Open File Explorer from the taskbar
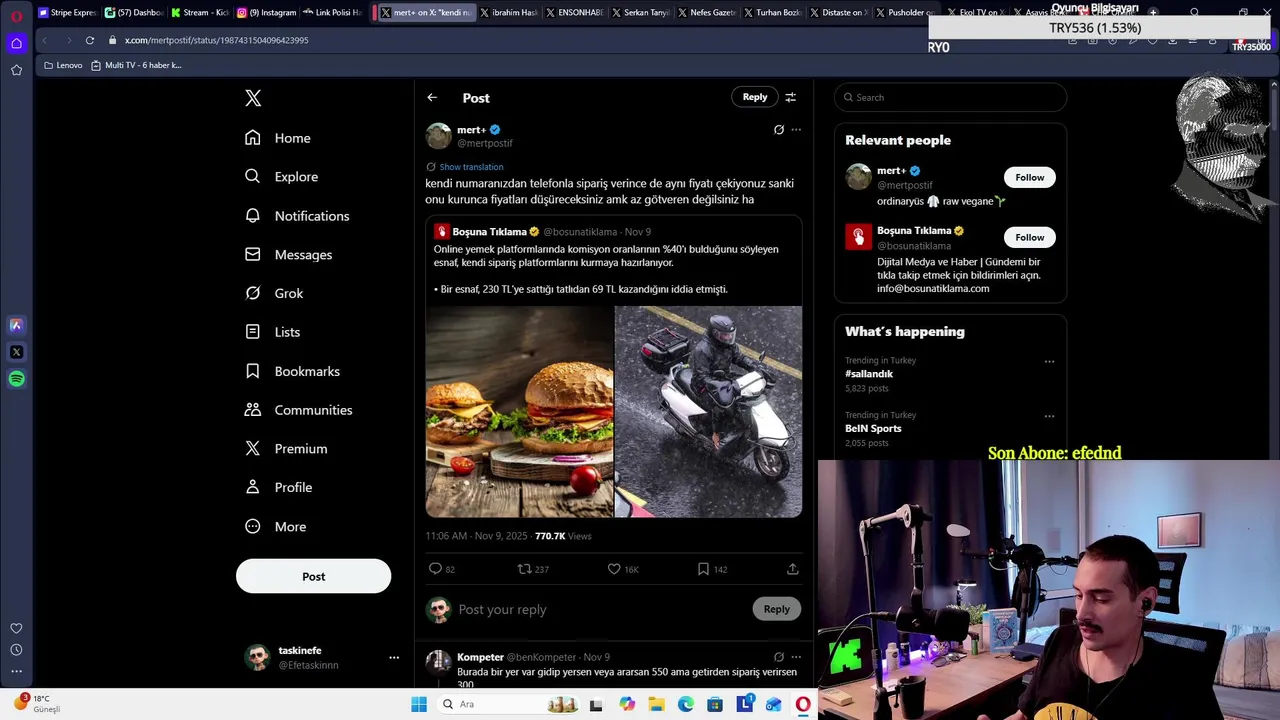The width and height of the screenshot is (1280, 720). click(656, 704)
